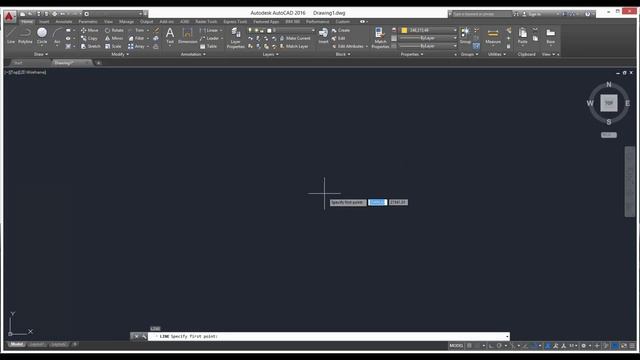
Task: Open the first ByLayer lineweight dropdown
Action: pyautogui.click(x=455, y=38)
